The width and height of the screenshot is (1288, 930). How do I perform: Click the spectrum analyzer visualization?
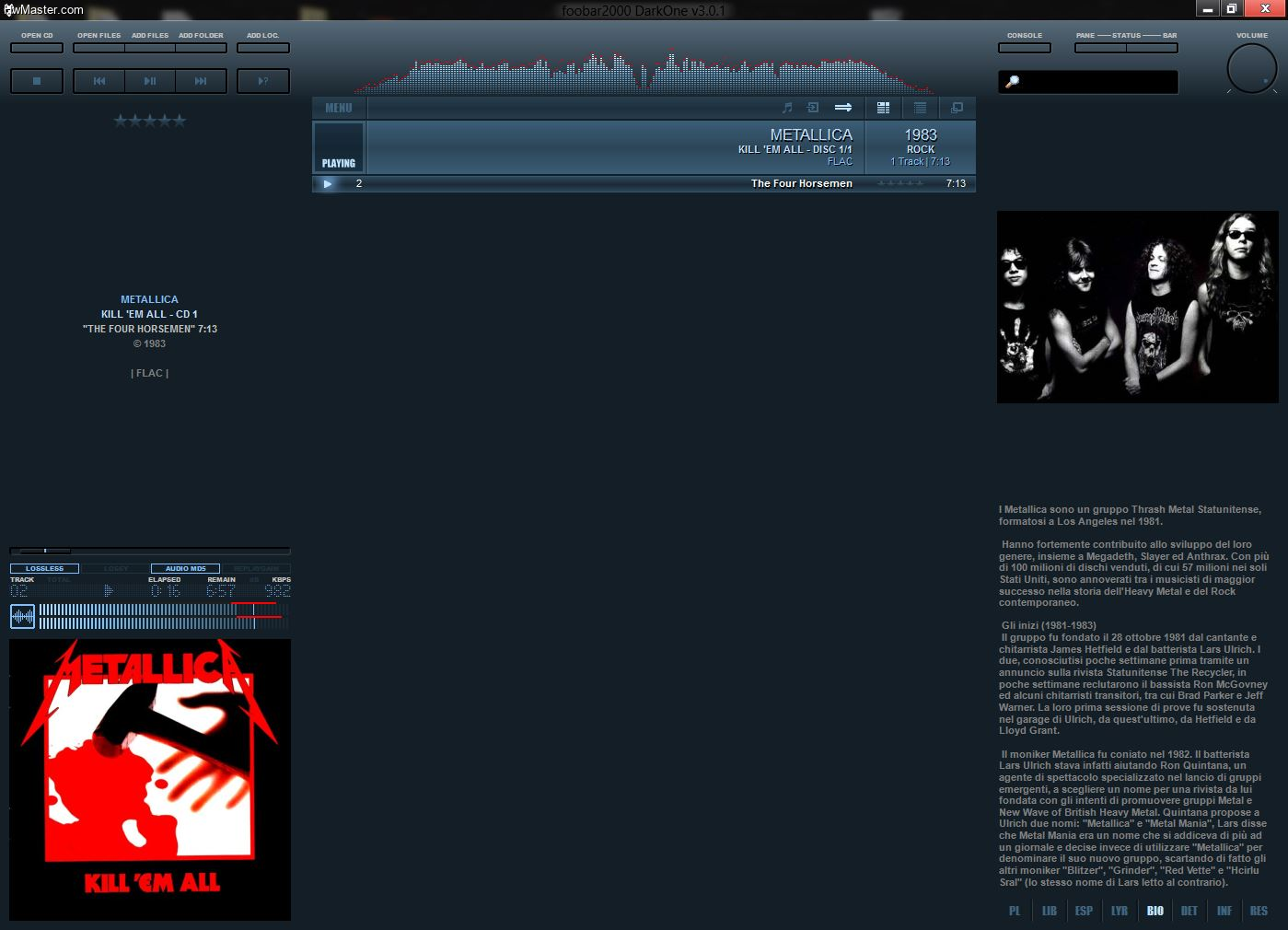click(644, 72)
